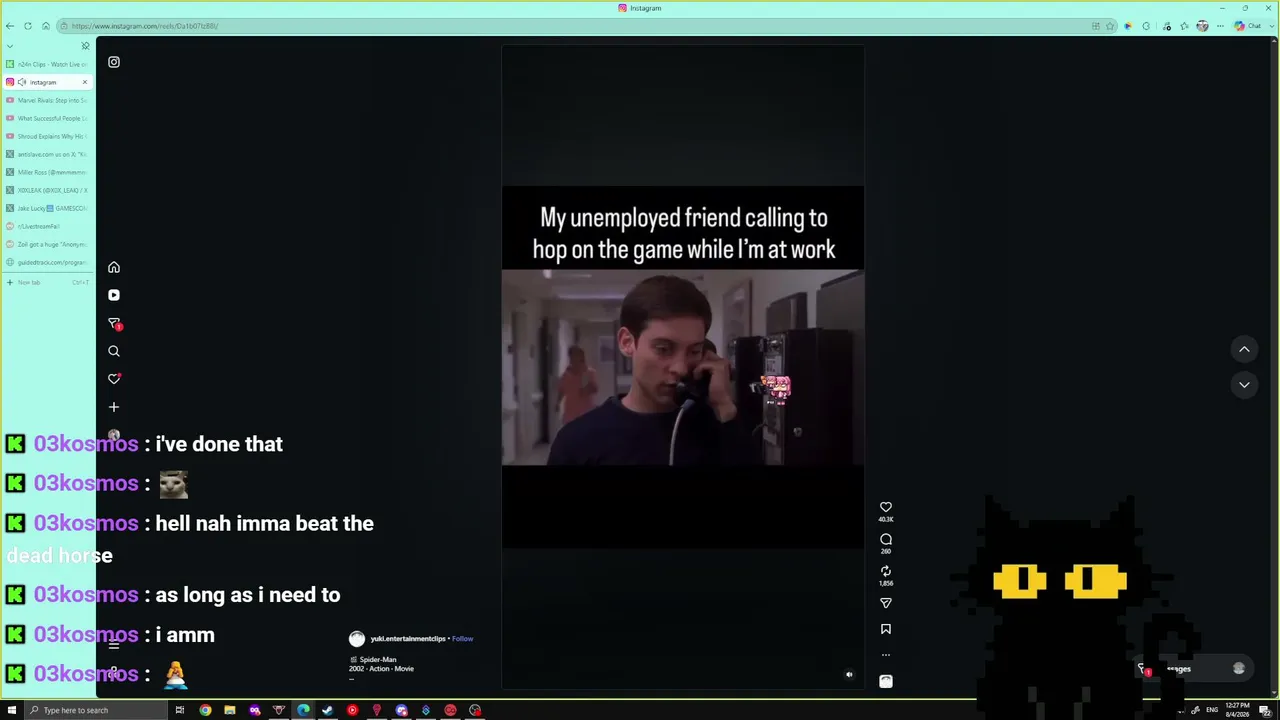Switch to the guidedtrack.com tab
The height and width of the screenshot is (720, 1280).
[x=48, y=262]
